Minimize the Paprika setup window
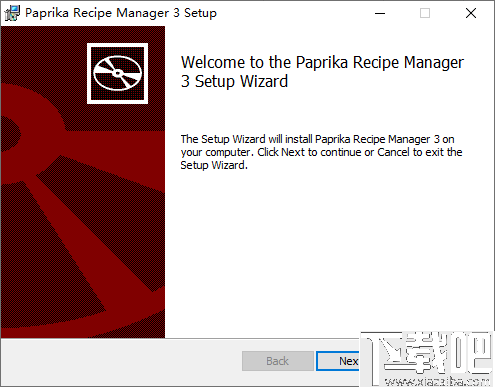 coord(380,13)
